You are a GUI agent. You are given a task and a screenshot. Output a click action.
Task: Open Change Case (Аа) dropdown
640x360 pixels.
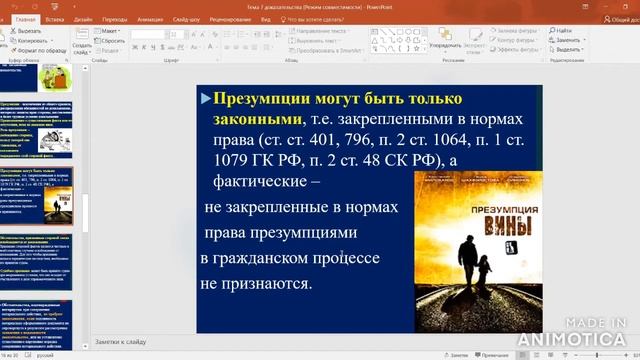coord(195,47)
